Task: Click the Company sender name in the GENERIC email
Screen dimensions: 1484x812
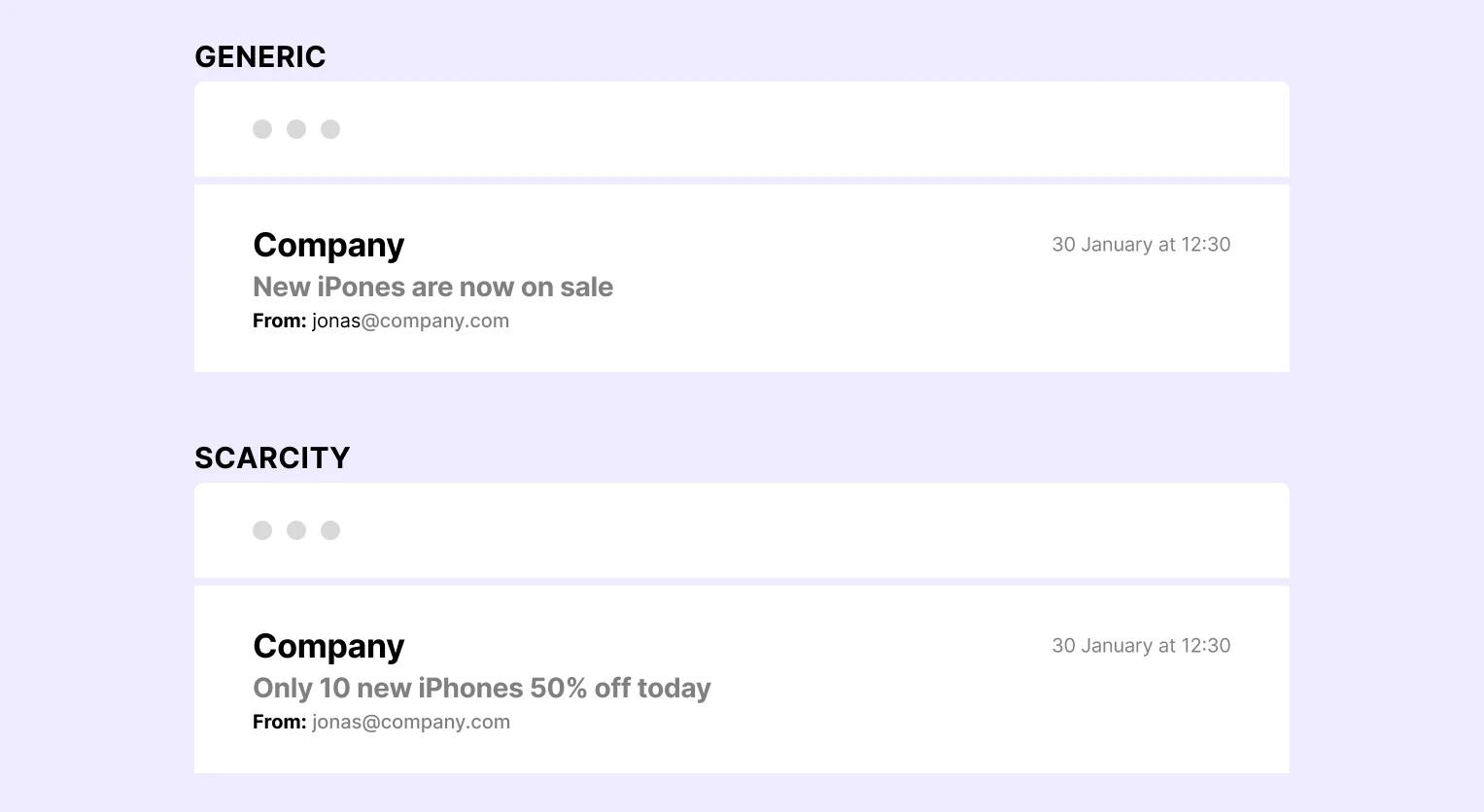Action: tap(328, 246)
